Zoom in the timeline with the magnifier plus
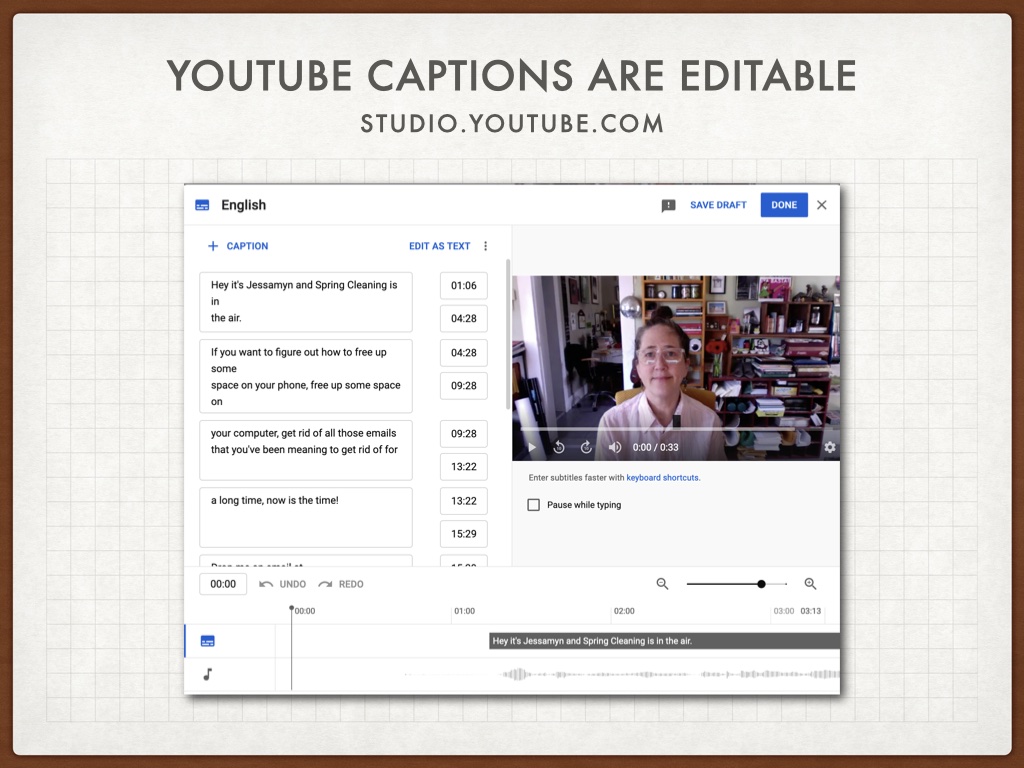 click(x=810, y=584)
